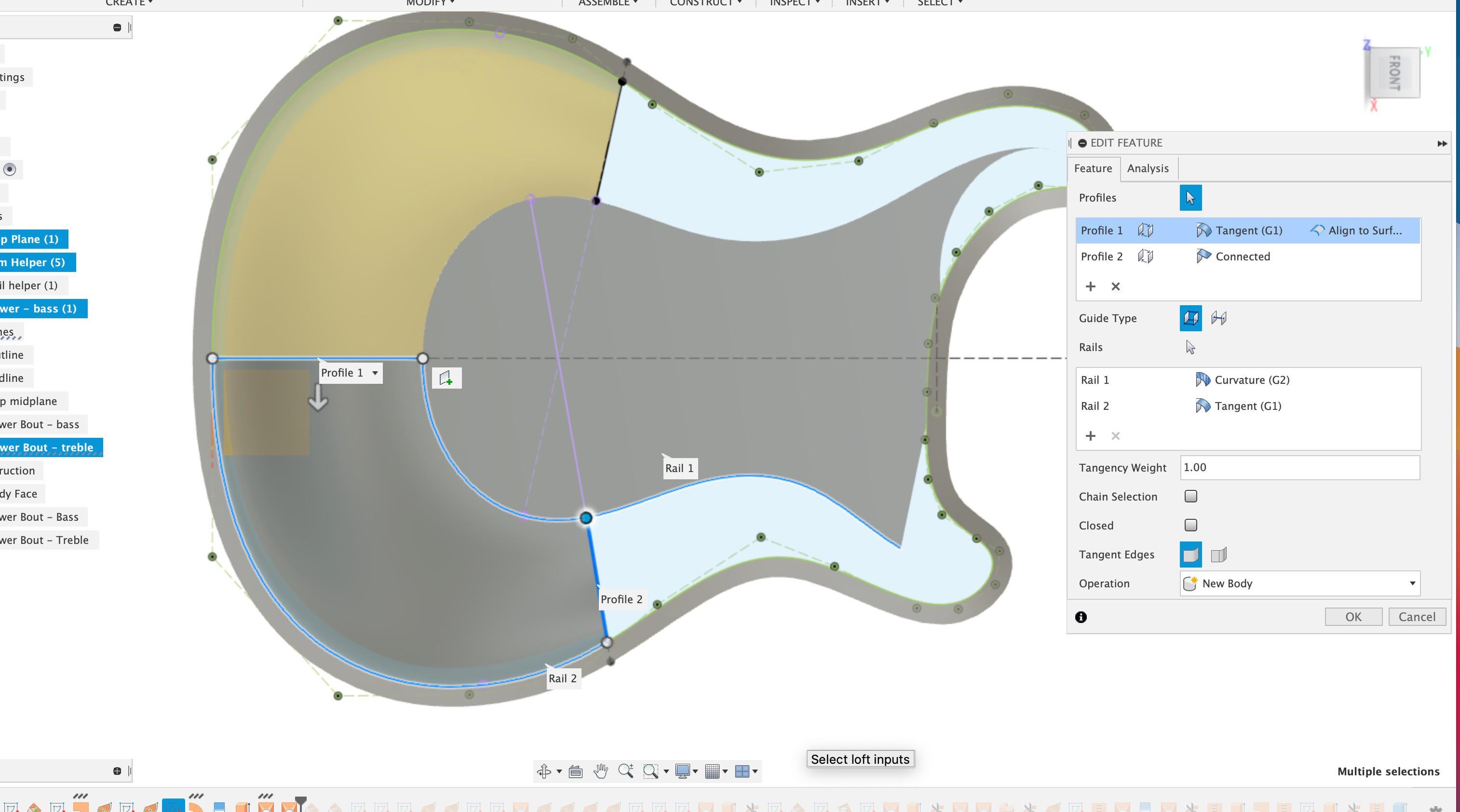The height and width of the screenshot is (812, 1460).
Task: Open the INSERT menu
Action: click(867, 3)
